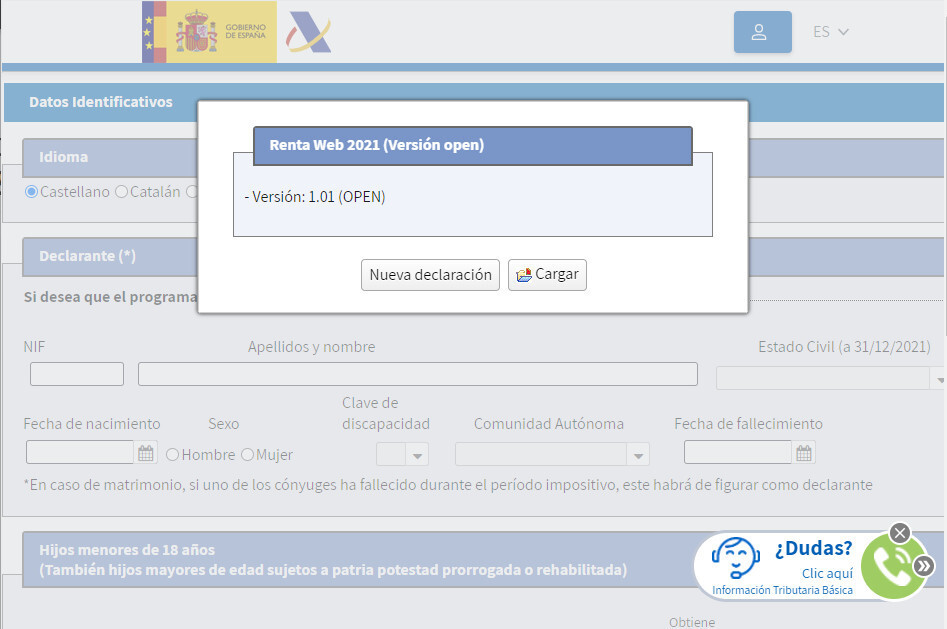Image resolution: width=947 pixels, height=629 pixels.
Task: Select the Catalán language option
Action: [122, 192]
